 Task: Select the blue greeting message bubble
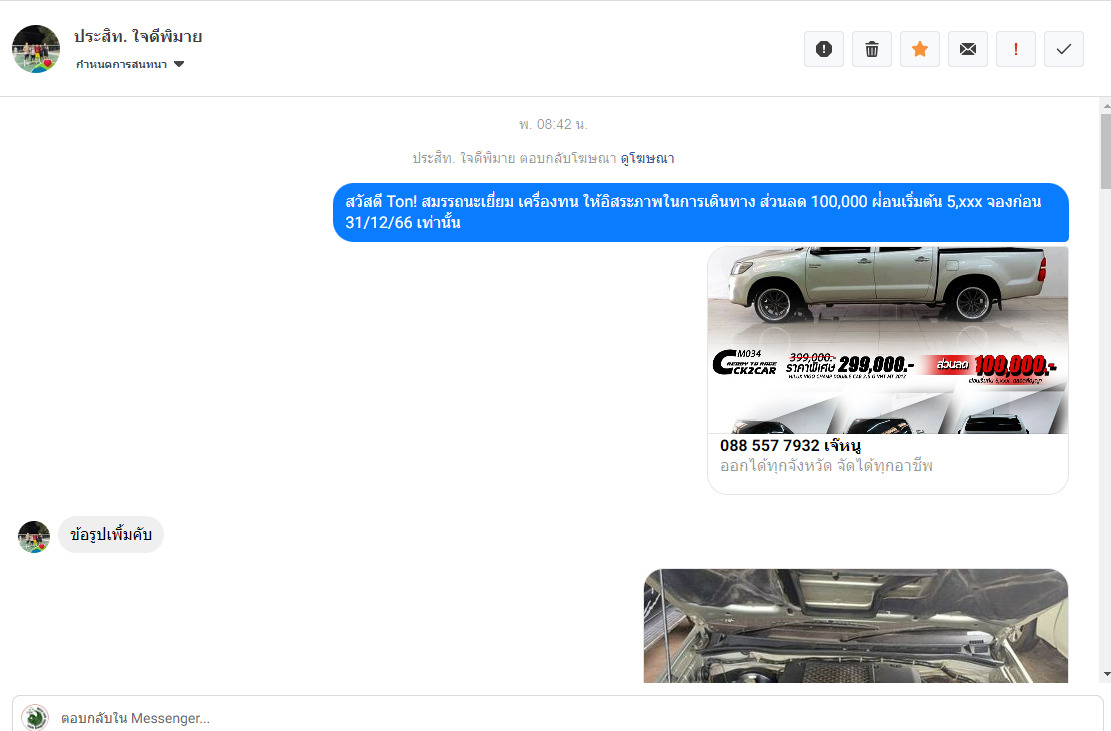(701, 212)
